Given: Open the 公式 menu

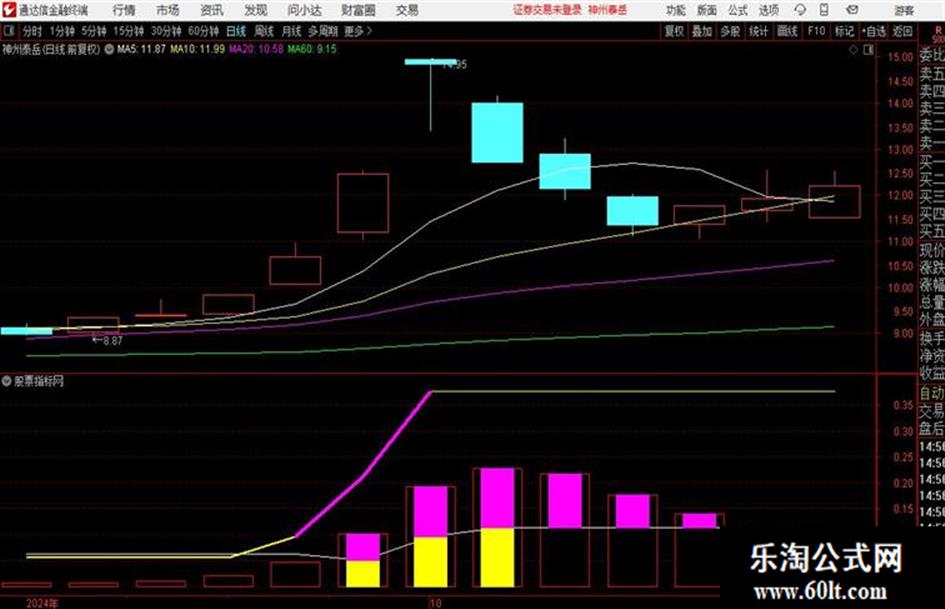Looking at the screenshot, I should 737,10.
